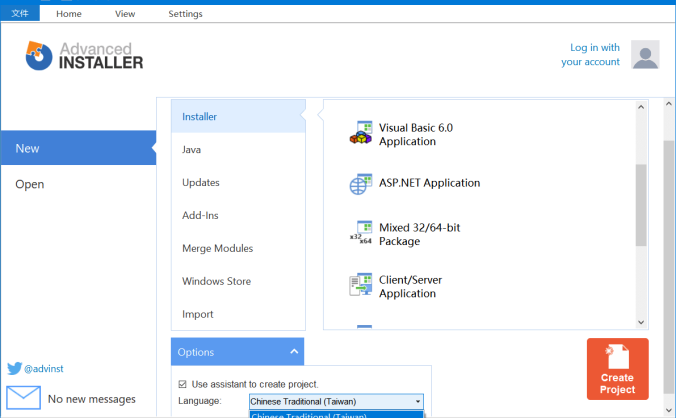Click the ASP.NET Application label
Screen dimensions: 676x418
(x=429, y=183)
